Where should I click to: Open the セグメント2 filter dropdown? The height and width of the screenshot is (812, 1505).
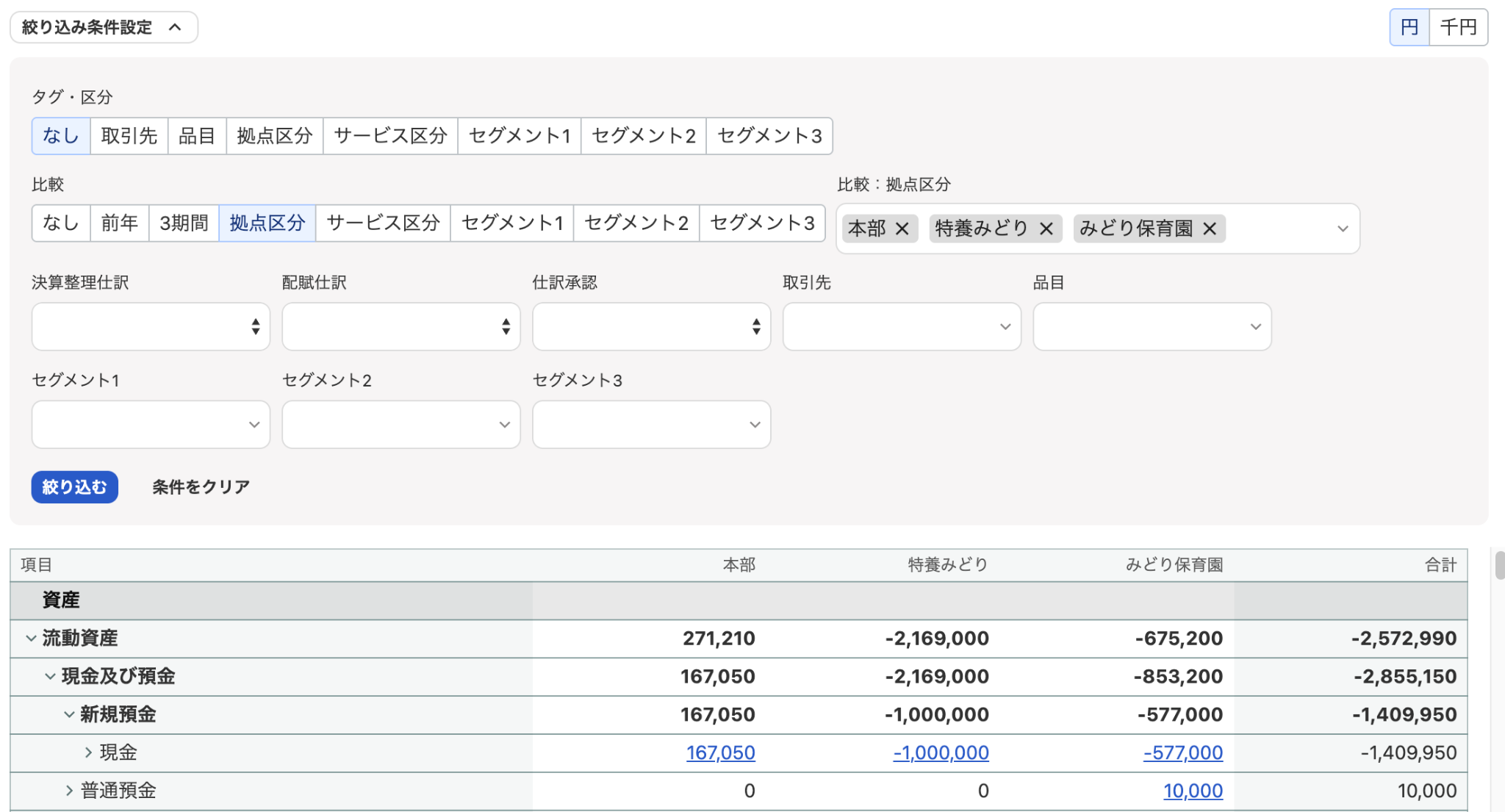coord(401,425)
